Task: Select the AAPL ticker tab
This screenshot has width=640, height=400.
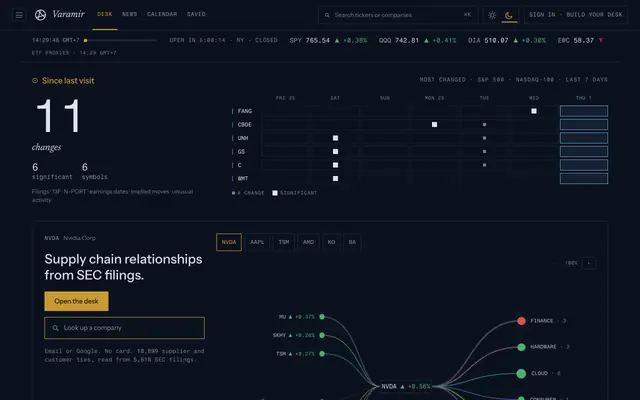Action: [257, 242]
